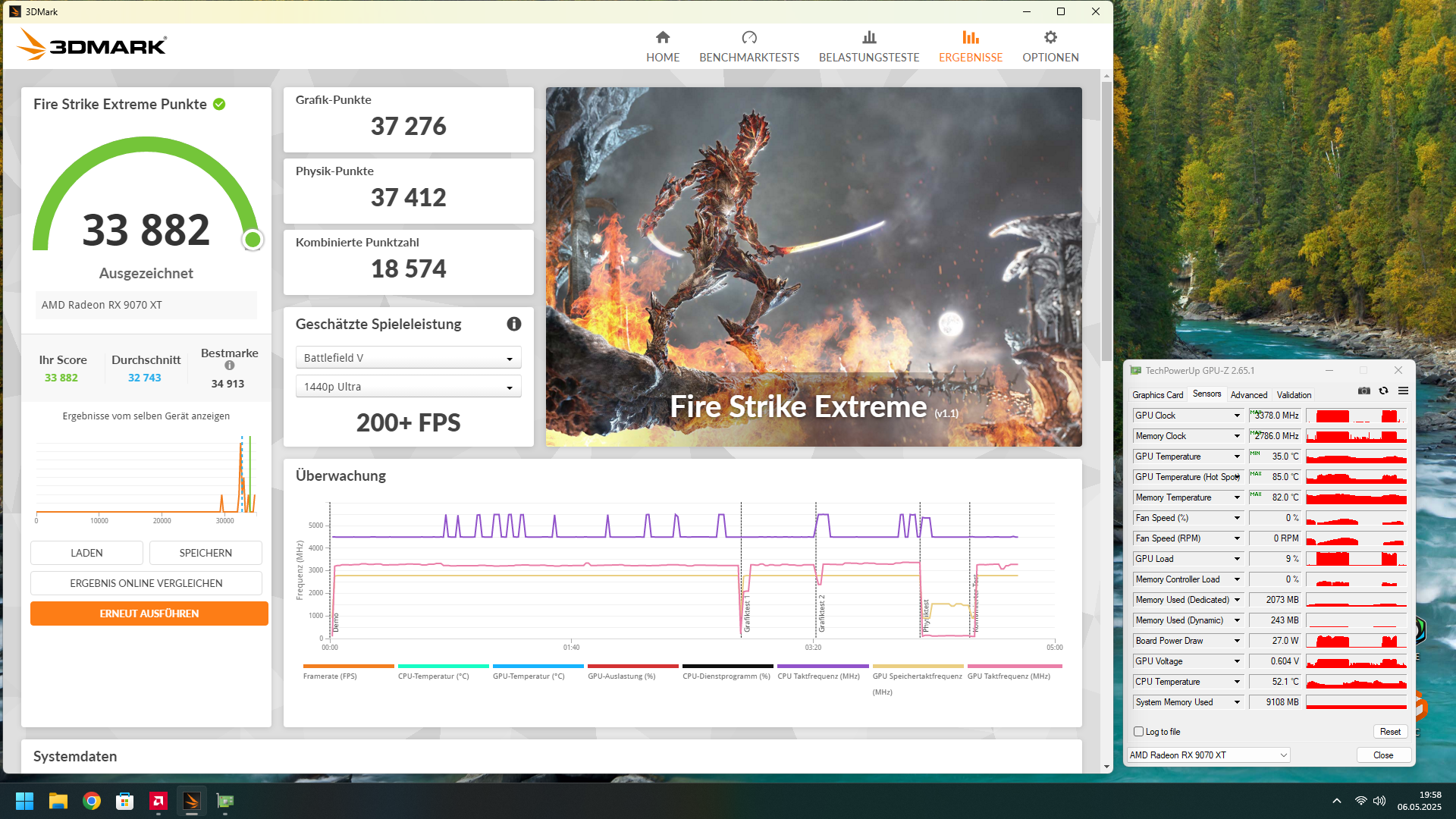Image resolution: width=1456 pixels, height=819 pixels.
Task: Switch to the Advanced tab in GPU-Z
Action: pyautogui.click(x=1248, y=395)
